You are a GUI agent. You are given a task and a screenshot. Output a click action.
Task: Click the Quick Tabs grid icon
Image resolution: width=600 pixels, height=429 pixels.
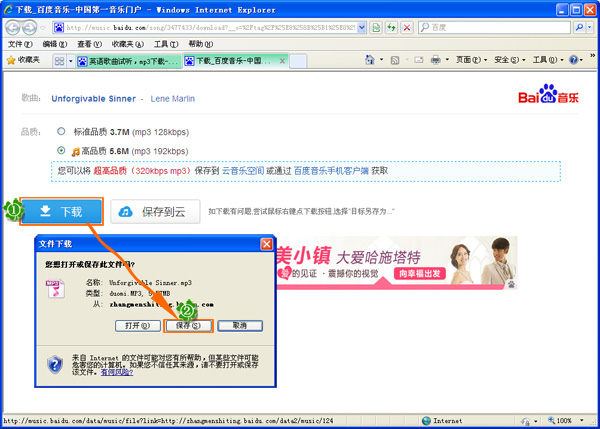[x=59, y=61]
